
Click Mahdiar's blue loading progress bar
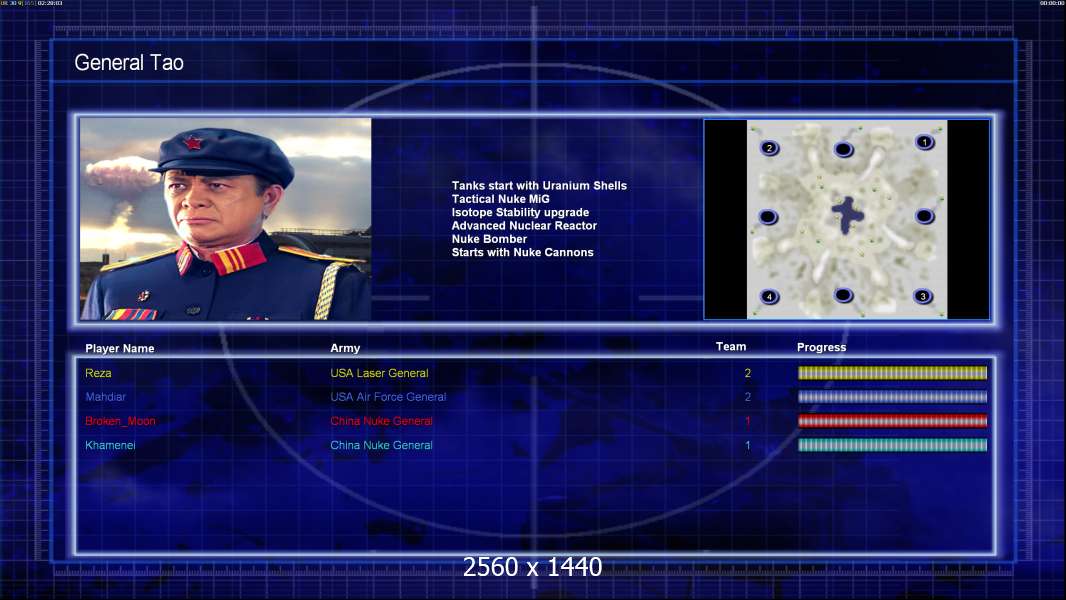click(x=893, y=397)
